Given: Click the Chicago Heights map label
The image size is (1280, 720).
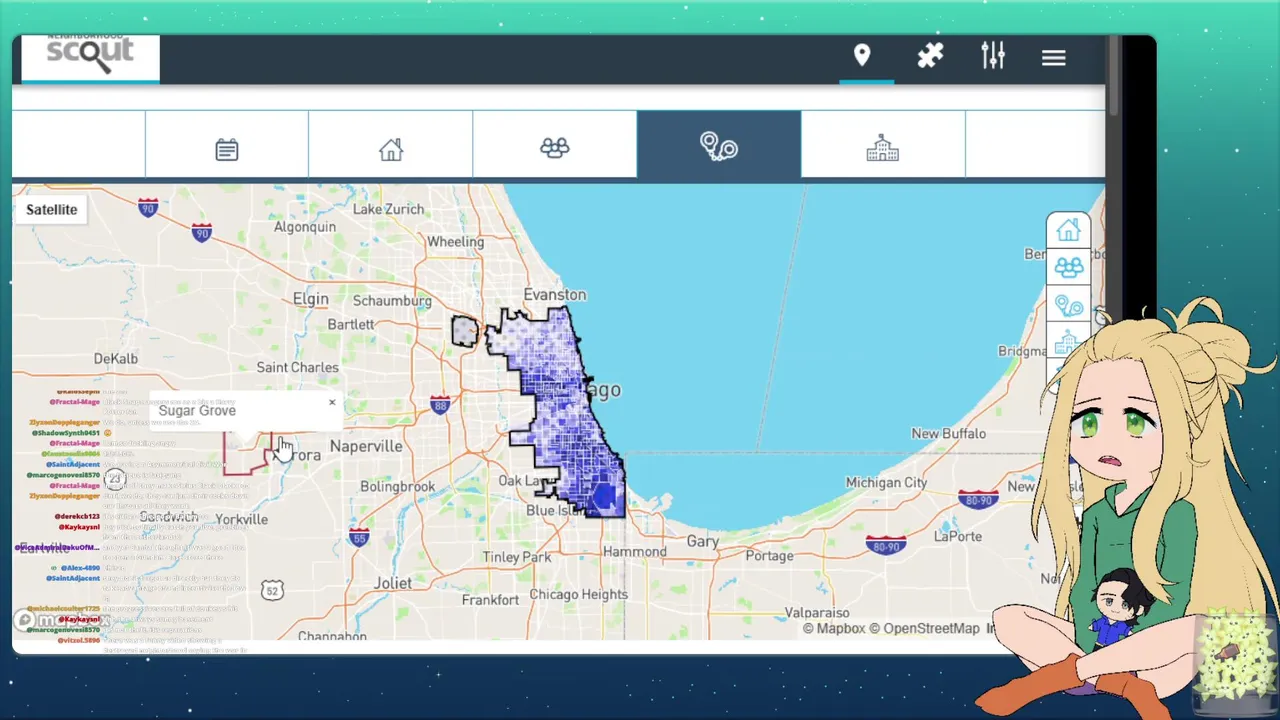Looking at the screenshot, I should (579, 594).
